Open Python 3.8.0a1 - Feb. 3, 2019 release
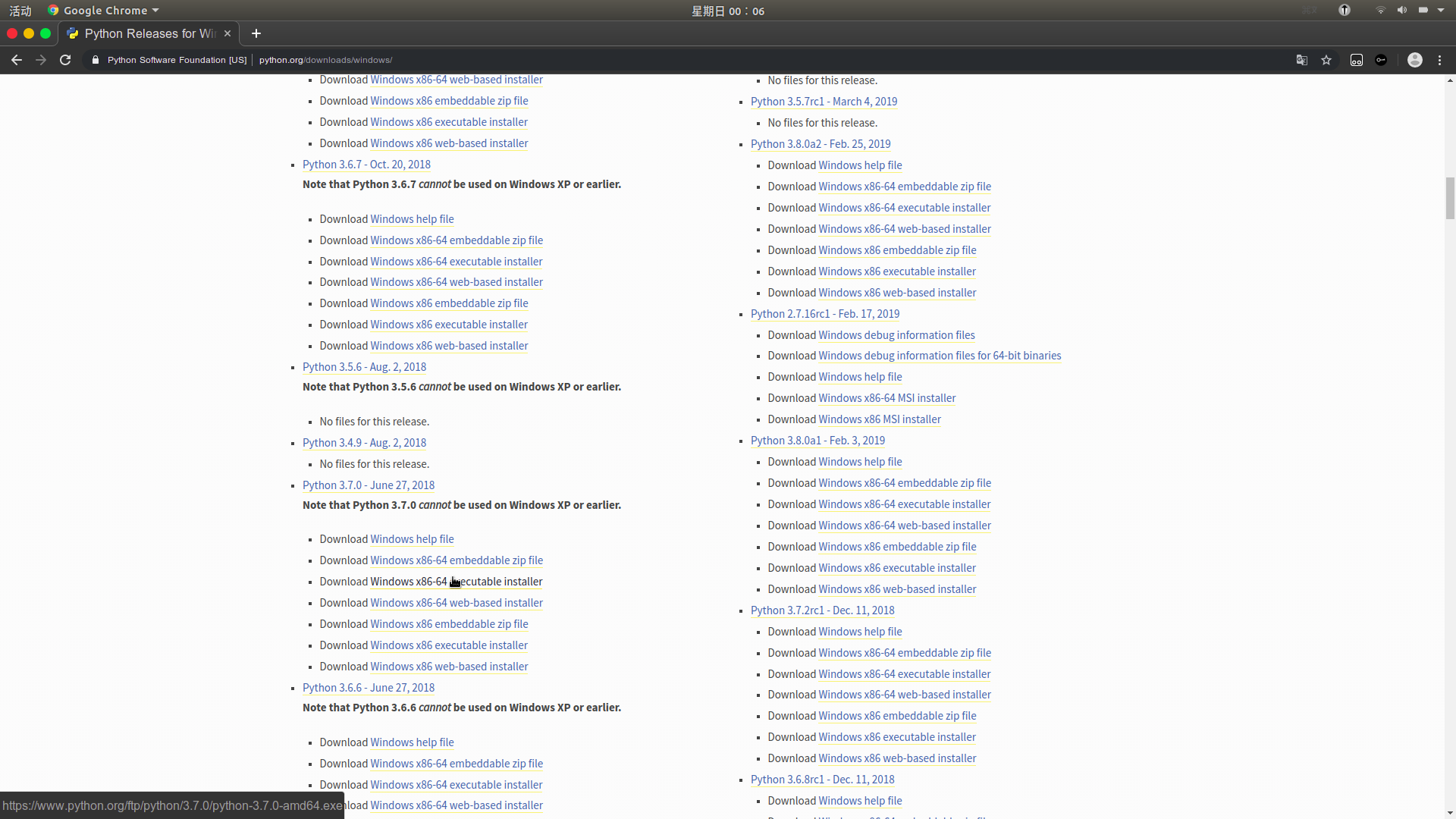 (x=817, y=441)
